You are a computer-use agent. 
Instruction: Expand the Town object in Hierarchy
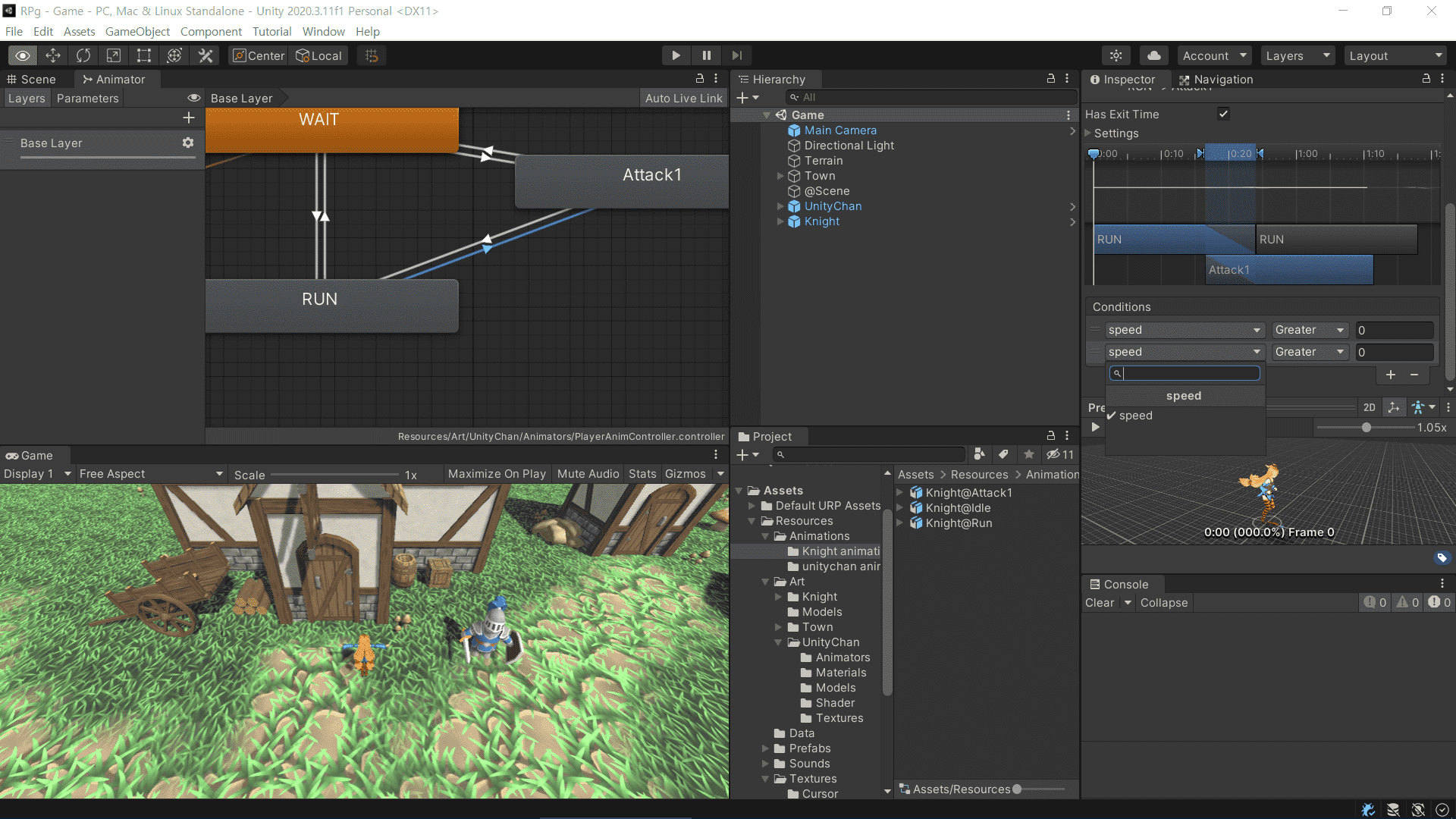(780, 176)
